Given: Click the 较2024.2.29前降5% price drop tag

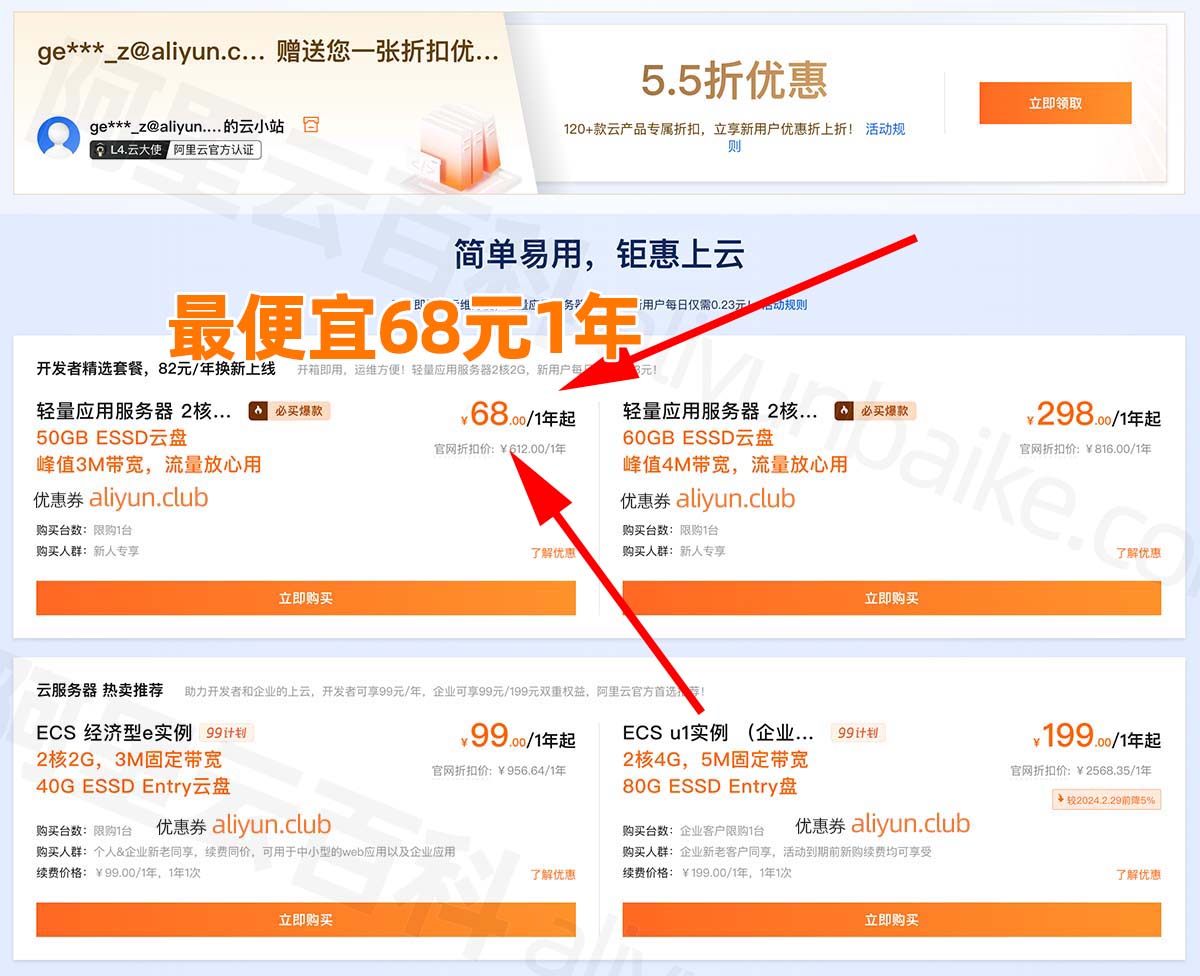Looking at the screenshot, I should [1106, 800].
